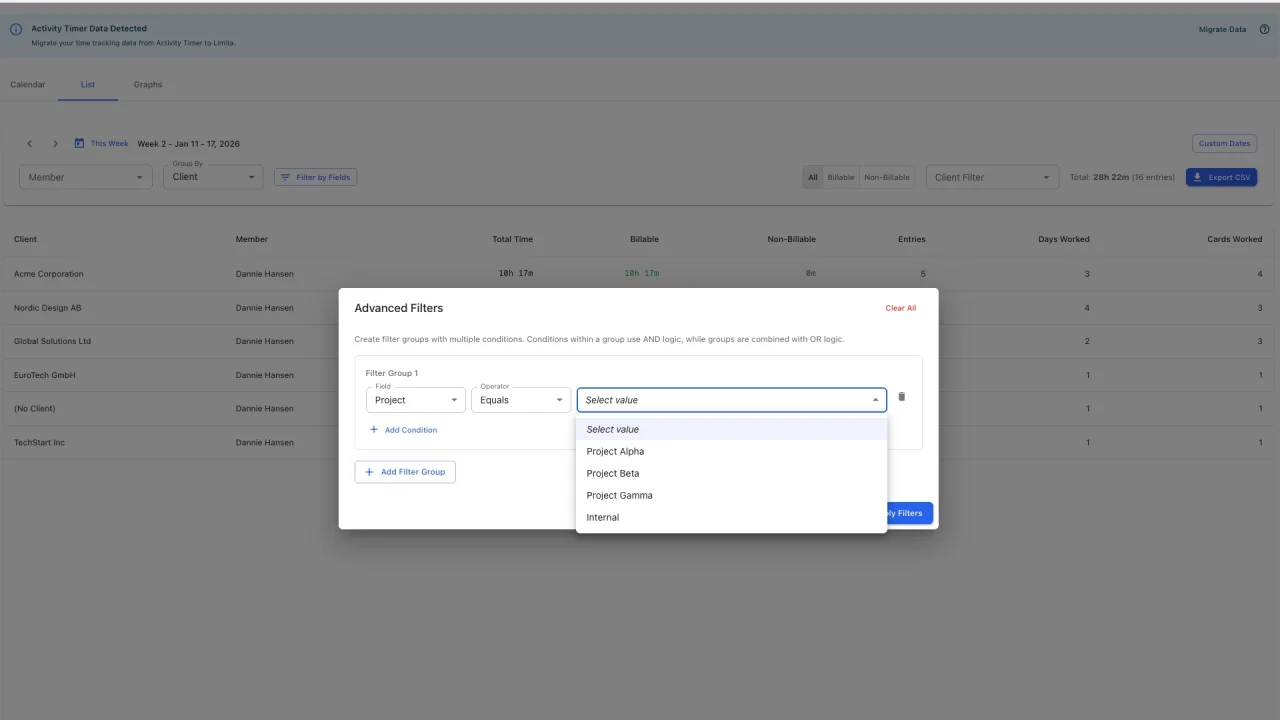Click the download icon on Export CSV

[x=1197, y=177]
